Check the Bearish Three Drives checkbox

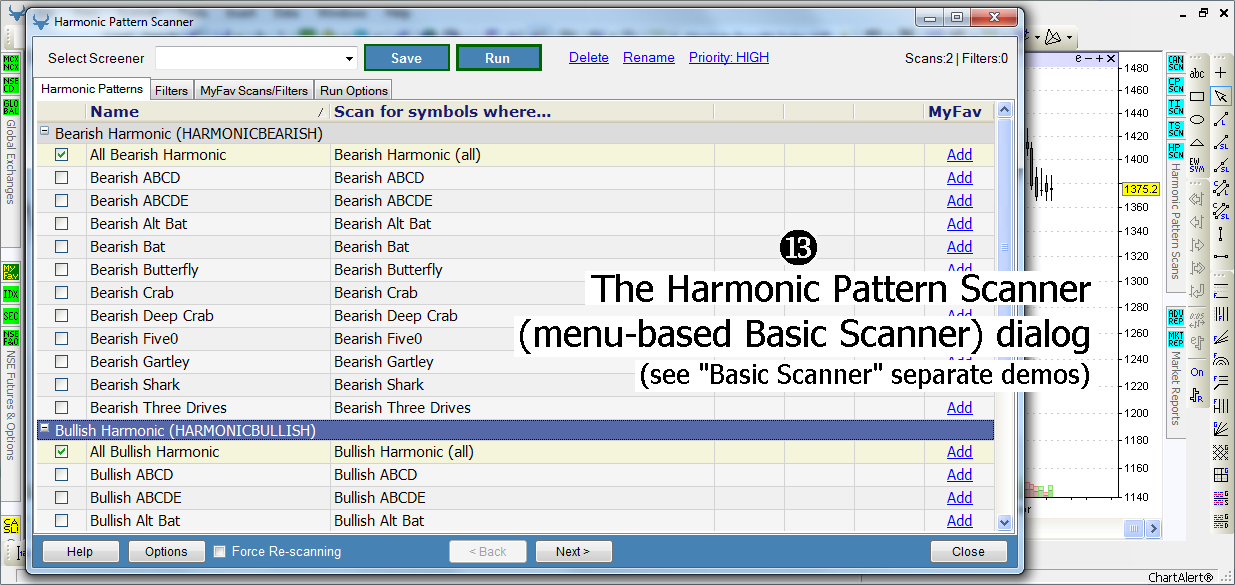tap(62, 408)
